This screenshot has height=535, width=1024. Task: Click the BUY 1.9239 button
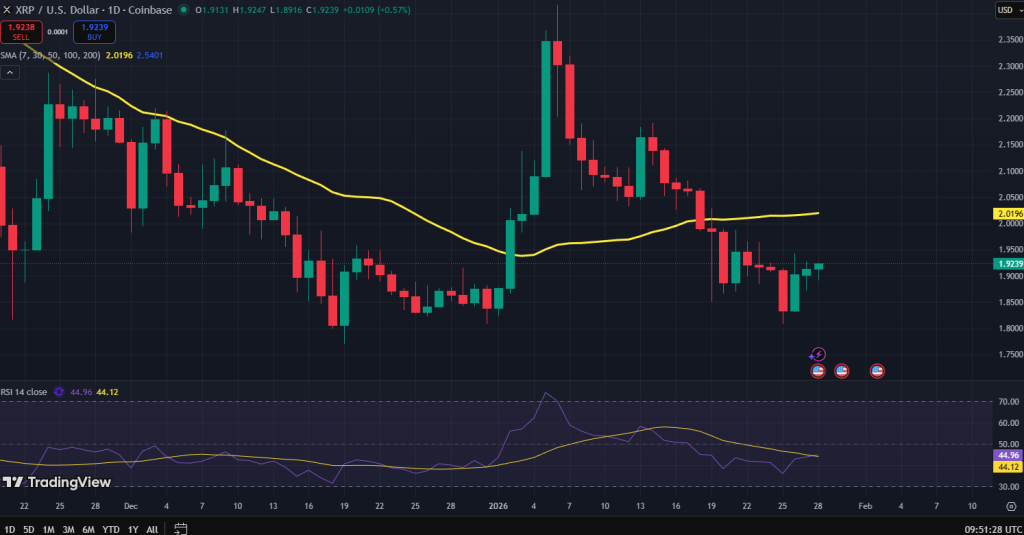pos(95,31)
